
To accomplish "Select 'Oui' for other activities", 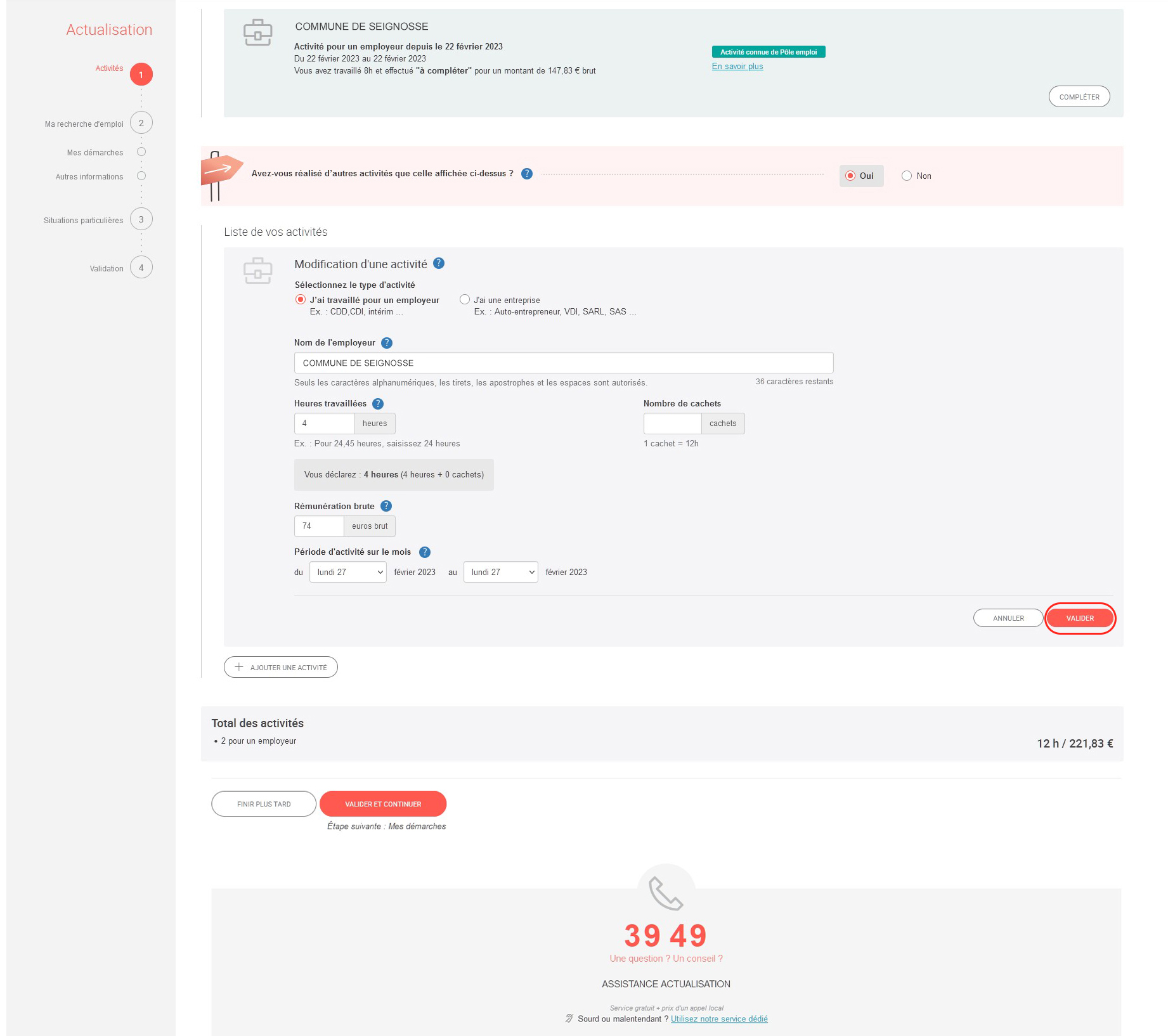I will pyautogui.click(x=850, y=176).
